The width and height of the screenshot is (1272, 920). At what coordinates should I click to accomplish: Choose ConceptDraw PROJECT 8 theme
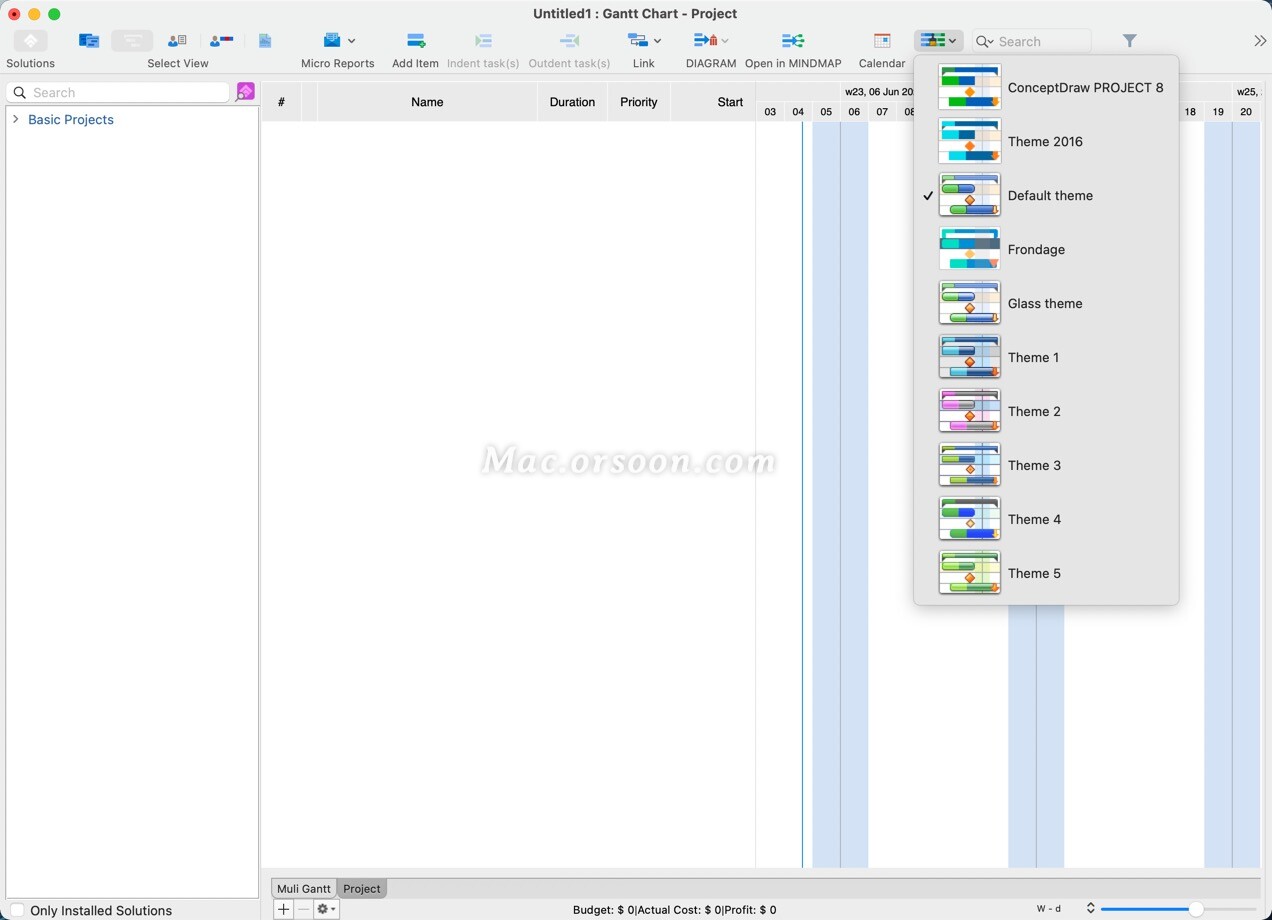coord(1046,87)
